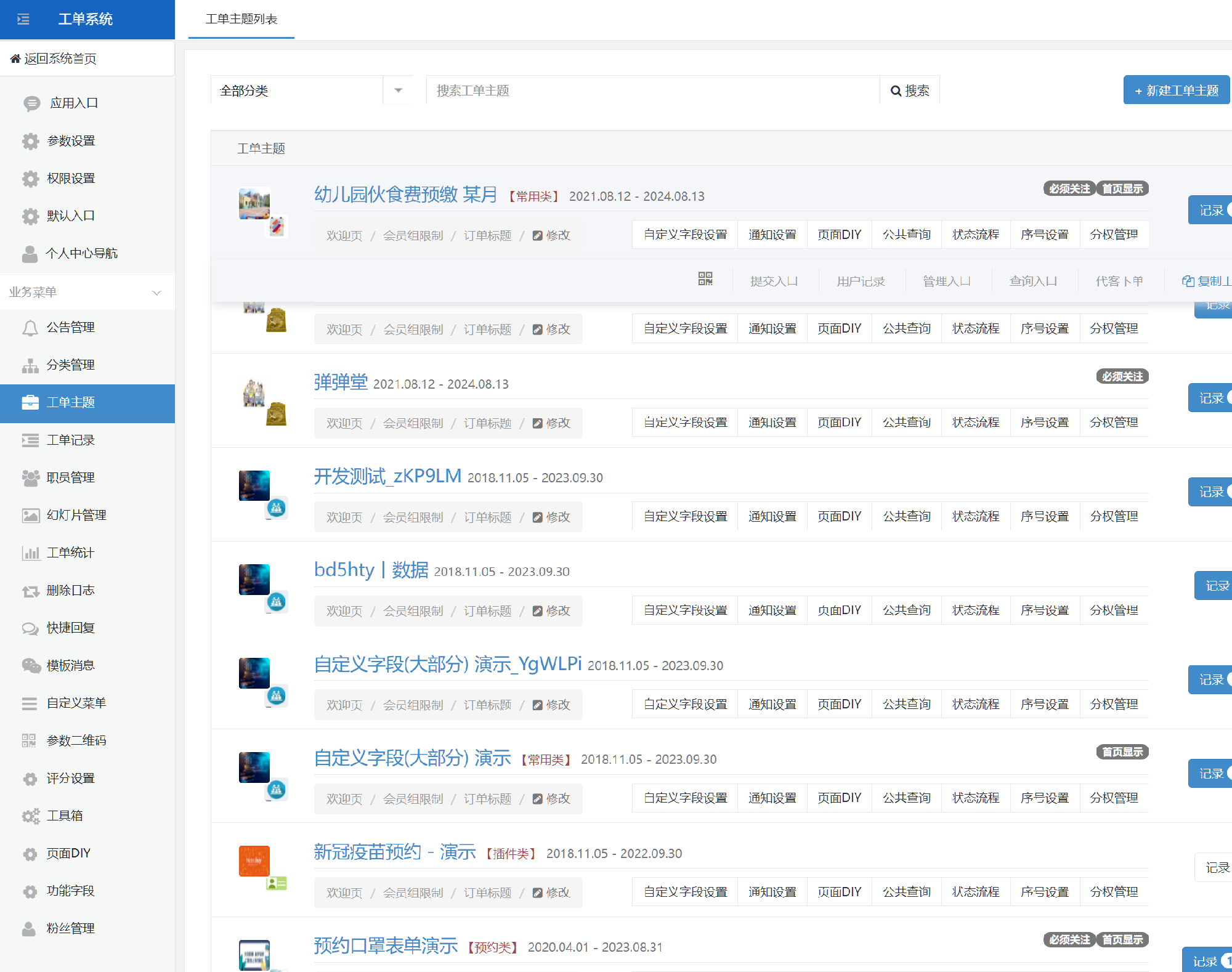Click 状态流程 for 幼儿园伙食费预缴

point(975,233)
